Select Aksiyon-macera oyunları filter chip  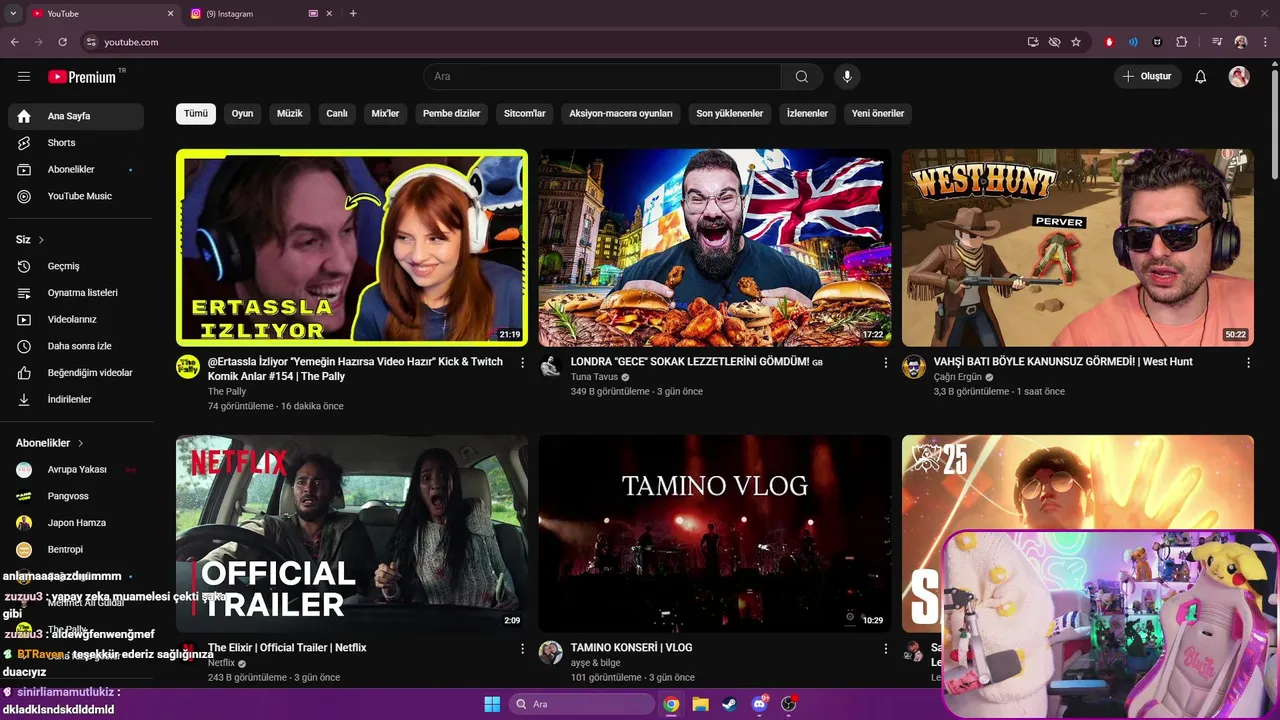pyautogui.click(x=621, y=113)
